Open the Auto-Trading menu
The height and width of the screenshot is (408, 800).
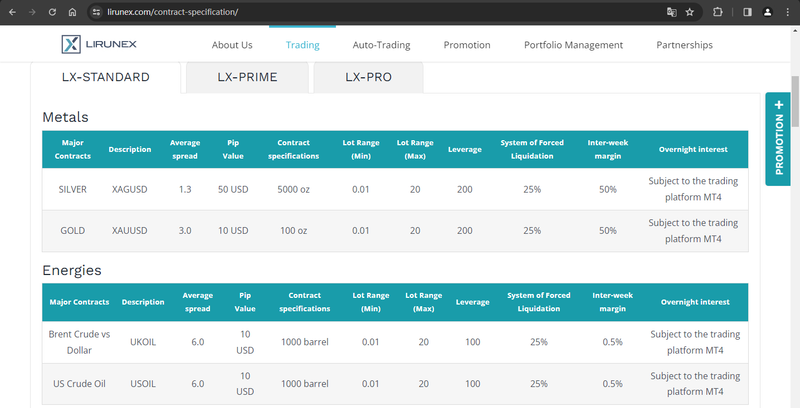pyautogui.click(x=381, y=45)
